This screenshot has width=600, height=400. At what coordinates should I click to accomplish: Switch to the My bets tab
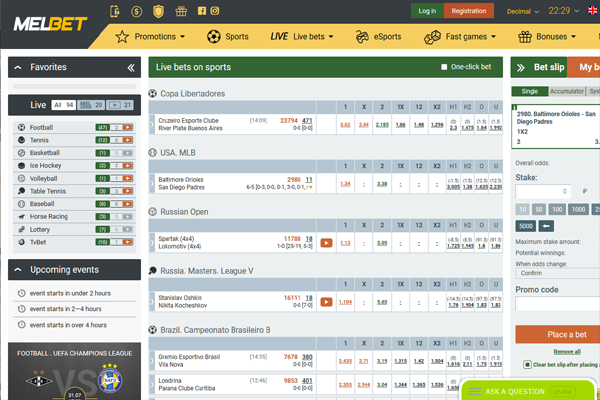coord(584,67)
